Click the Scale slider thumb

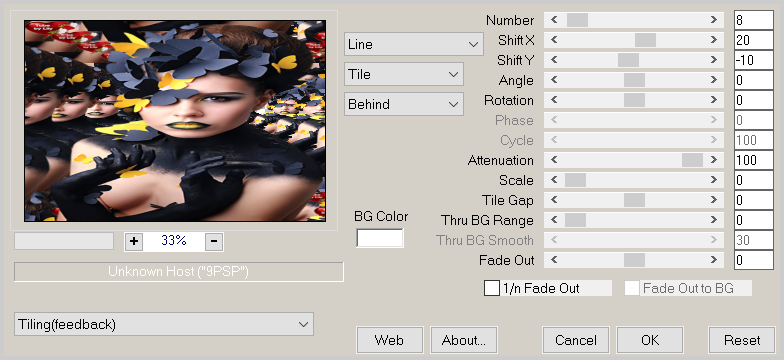(575, 180)
